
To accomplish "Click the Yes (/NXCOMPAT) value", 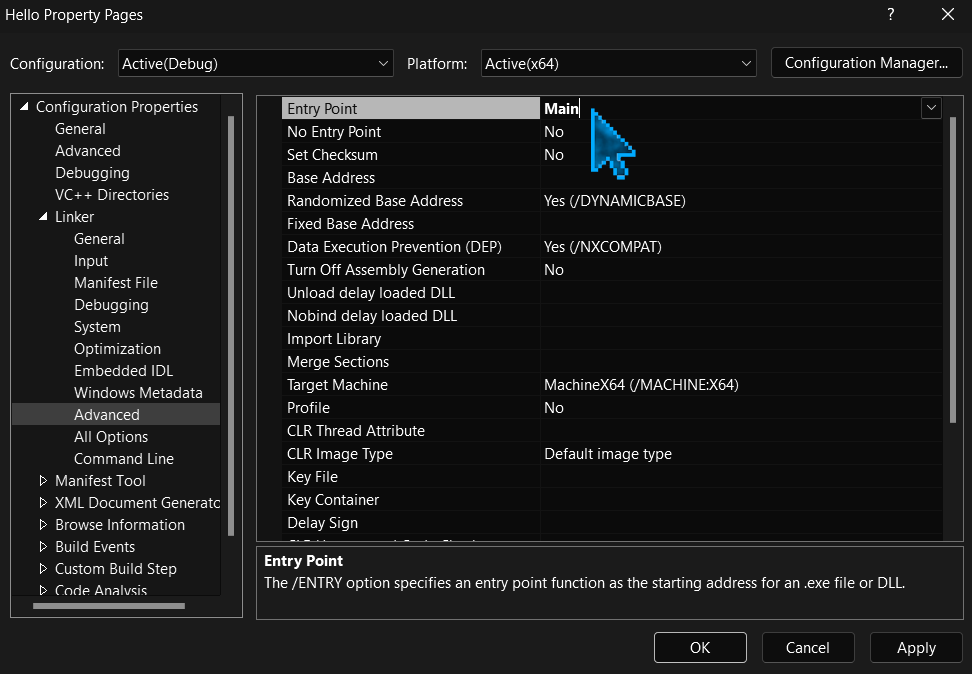I will (x=603, y=247).
